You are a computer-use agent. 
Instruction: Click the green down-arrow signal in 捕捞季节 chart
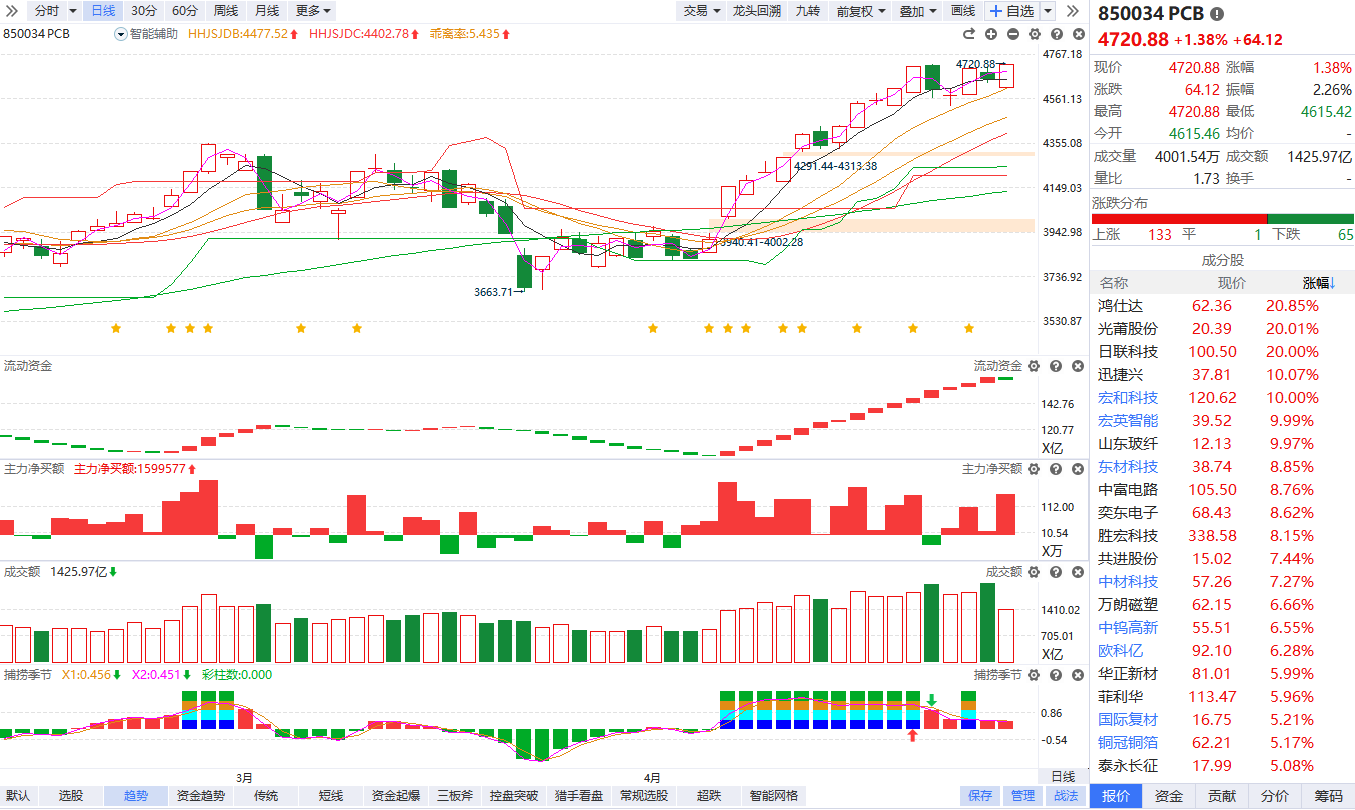(x=931, y=700)
